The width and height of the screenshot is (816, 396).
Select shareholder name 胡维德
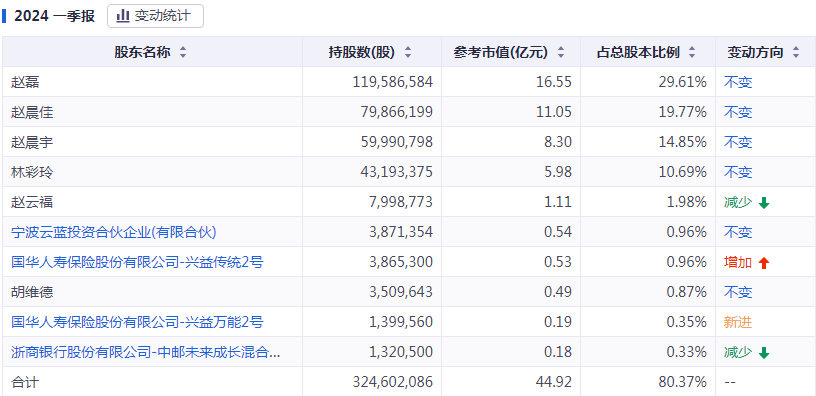click(32, 292)
